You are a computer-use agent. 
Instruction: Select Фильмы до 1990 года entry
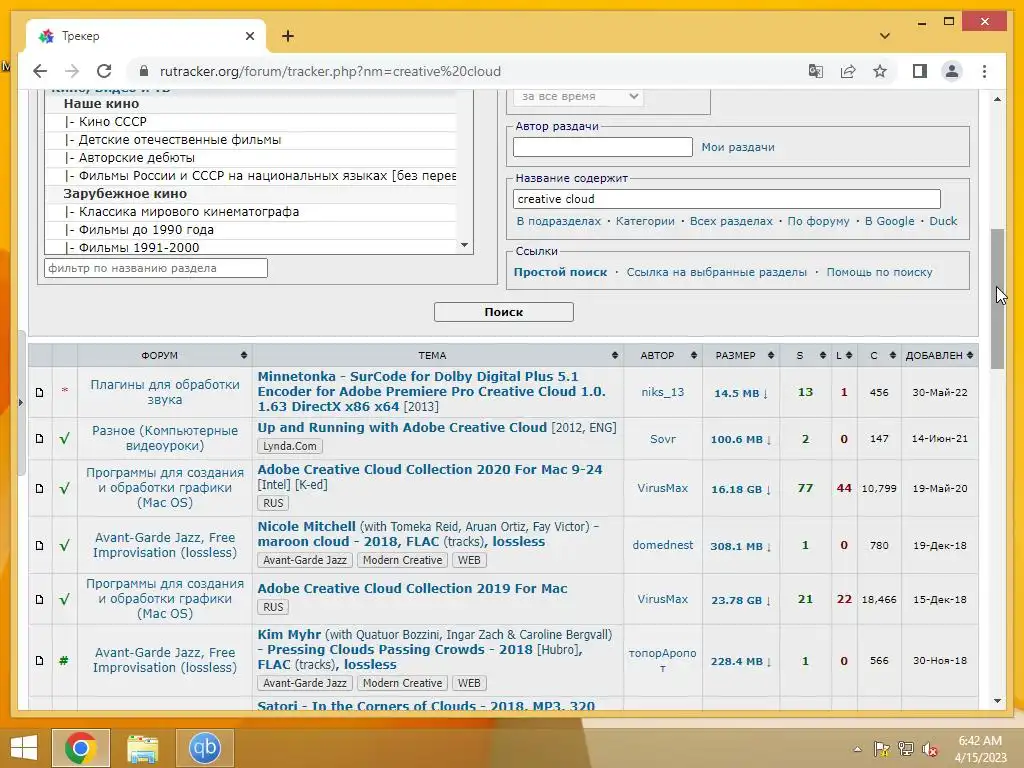point(251,230)
